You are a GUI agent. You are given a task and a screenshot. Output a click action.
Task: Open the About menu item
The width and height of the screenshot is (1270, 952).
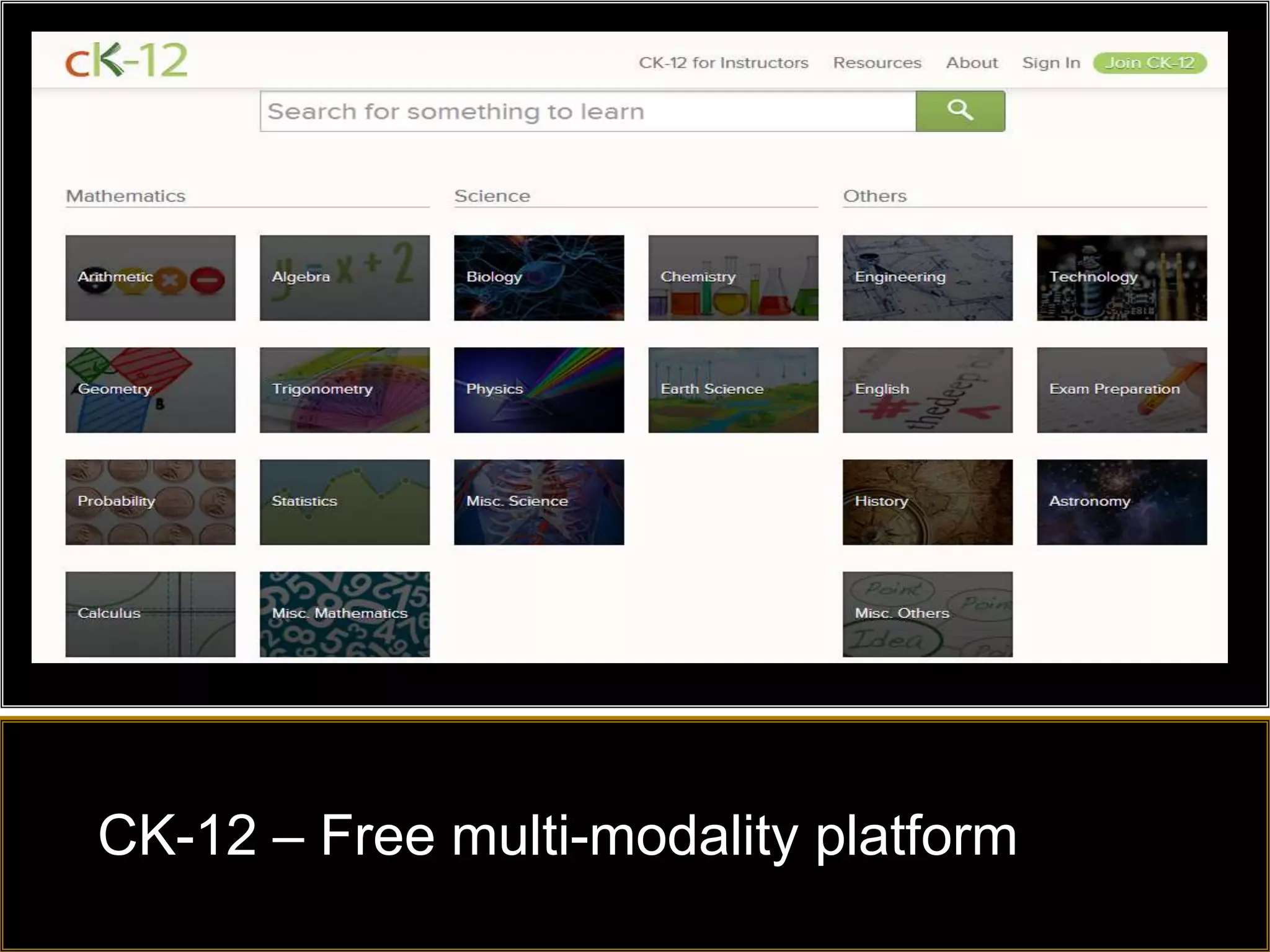(x=972, y=63)
